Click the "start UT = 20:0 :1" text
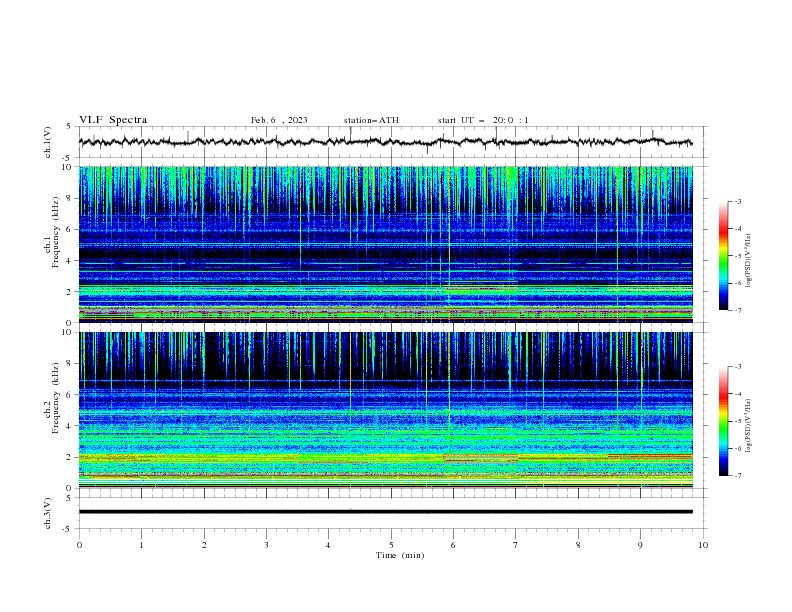This screenshot has height=612, width=792. (483, 120)
